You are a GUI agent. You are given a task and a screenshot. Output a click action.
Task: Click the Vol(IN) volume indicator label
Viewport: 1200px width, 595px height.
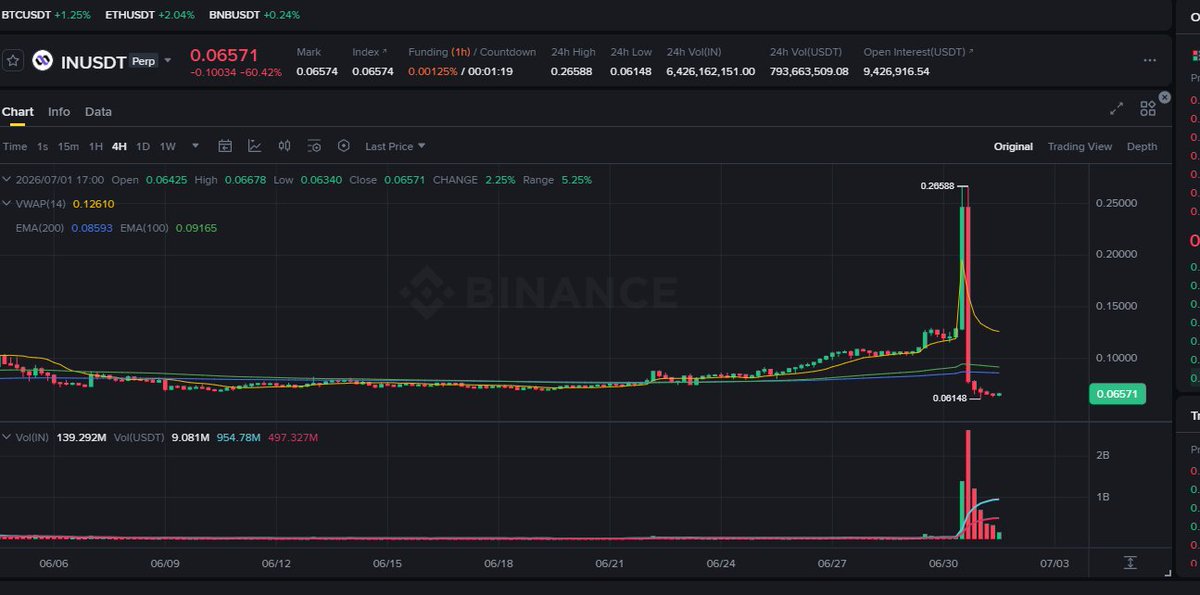pyautogui.click(x=32, y=438)
